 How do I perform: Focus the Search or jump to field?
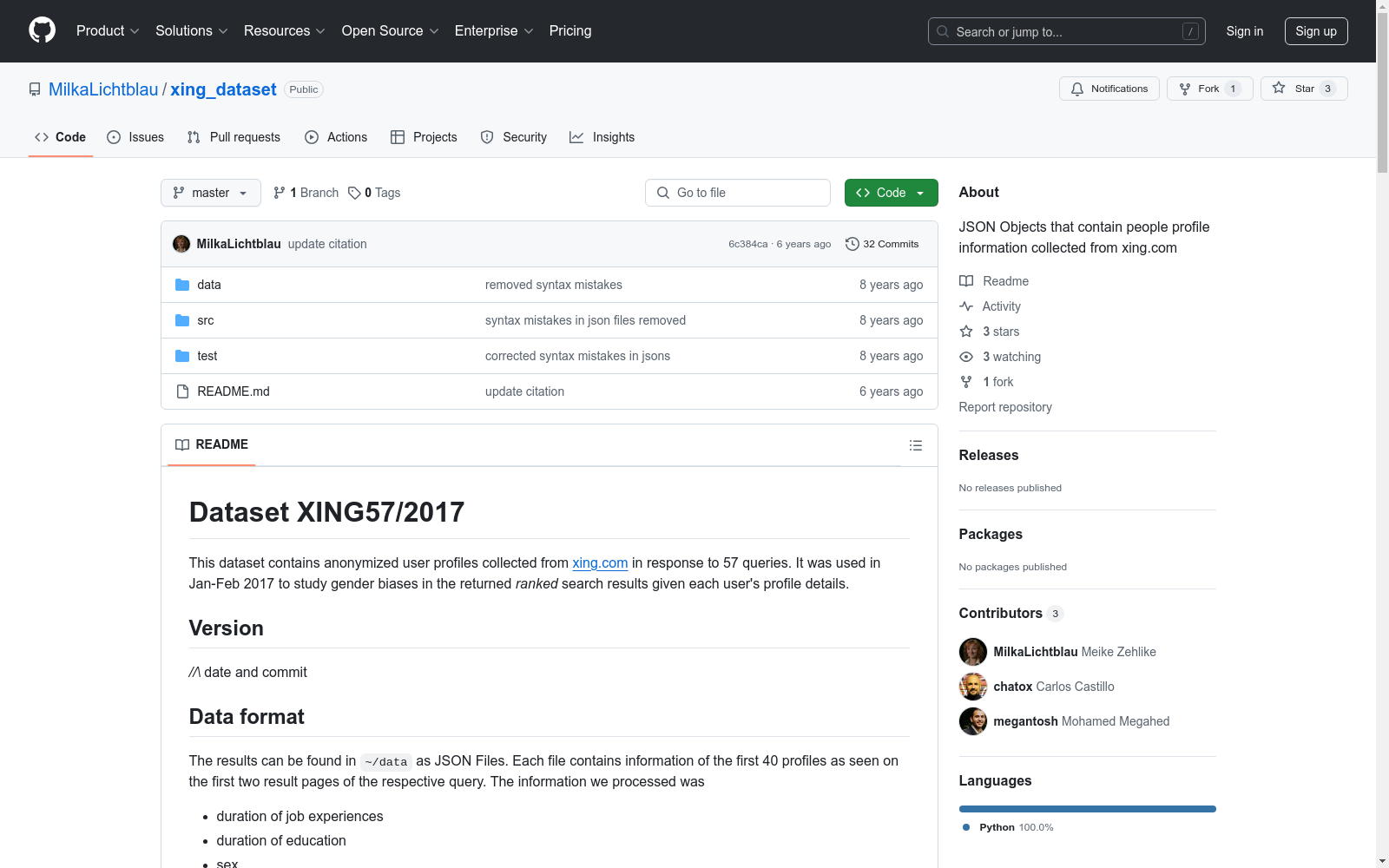click(1067, 31)
